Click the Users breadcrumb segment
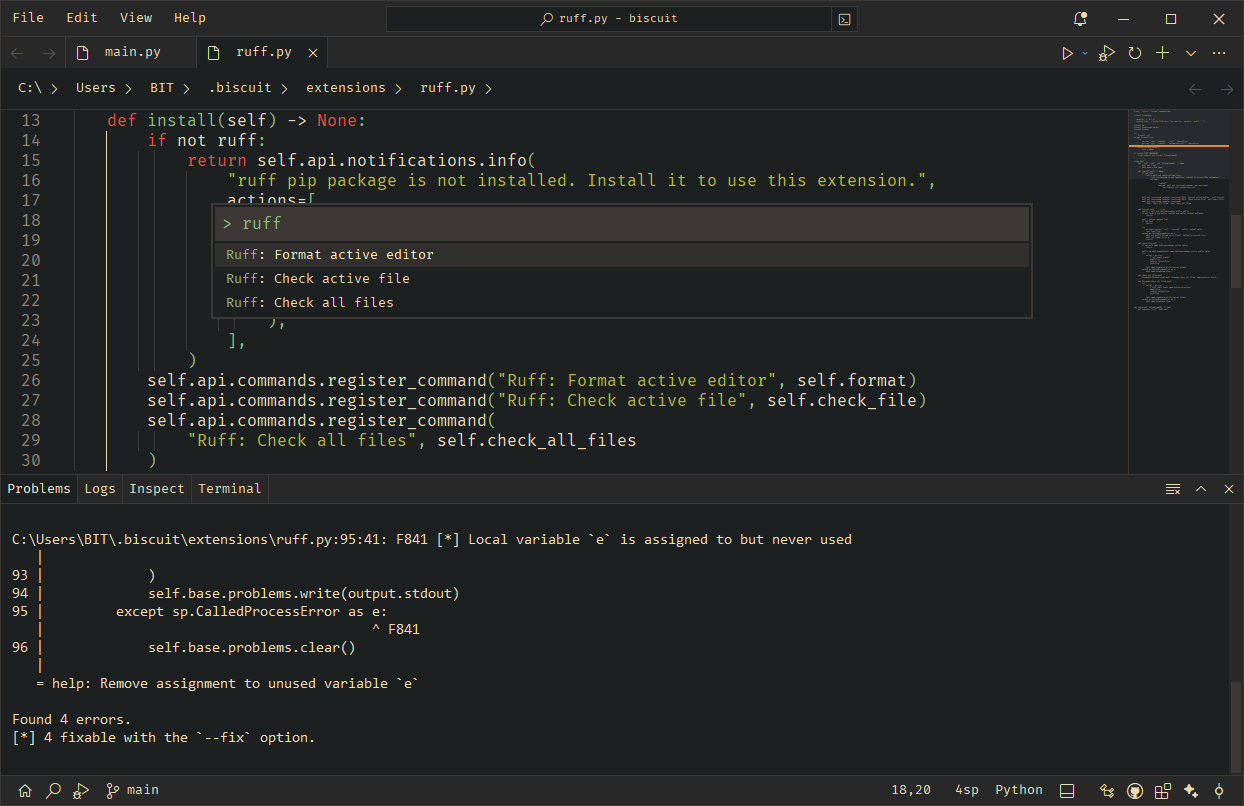 tap(95, 88)
